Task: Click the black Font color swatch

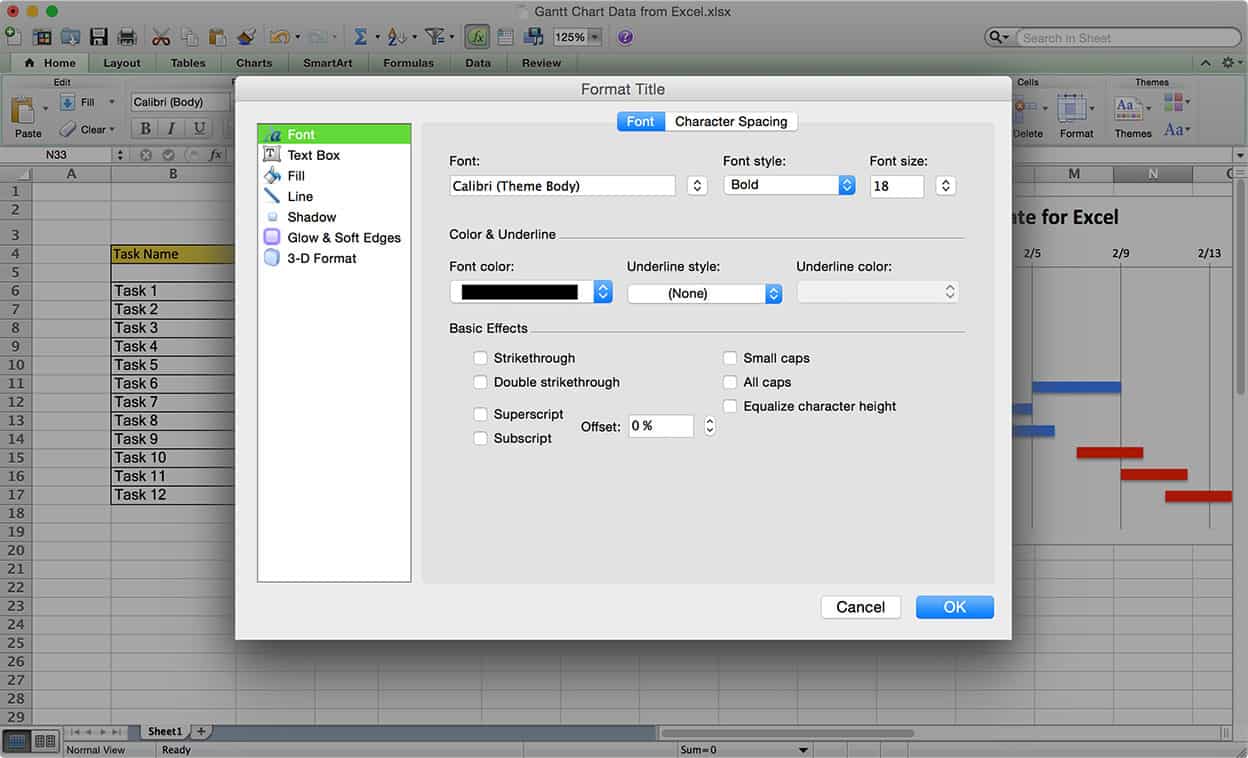Action: [520, 292]
